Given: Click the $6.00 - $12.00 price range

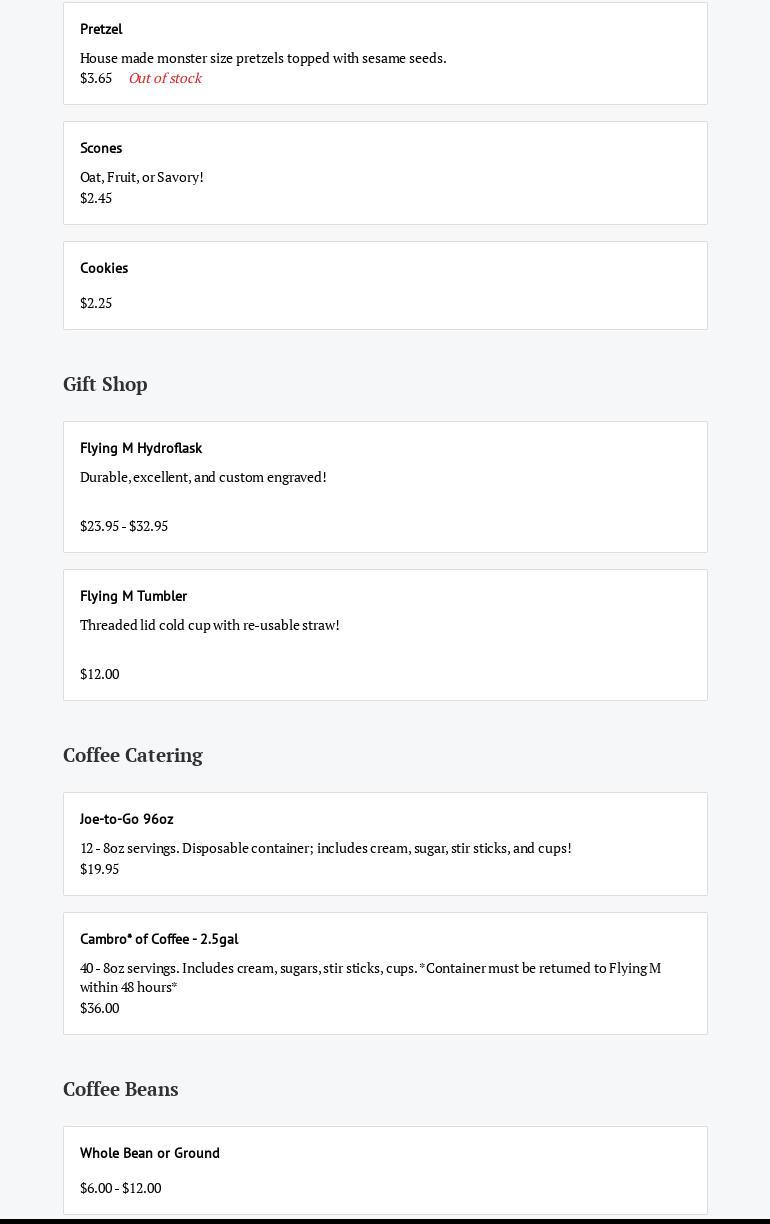Looking at the screenshot, I should tap(120, 1188).
